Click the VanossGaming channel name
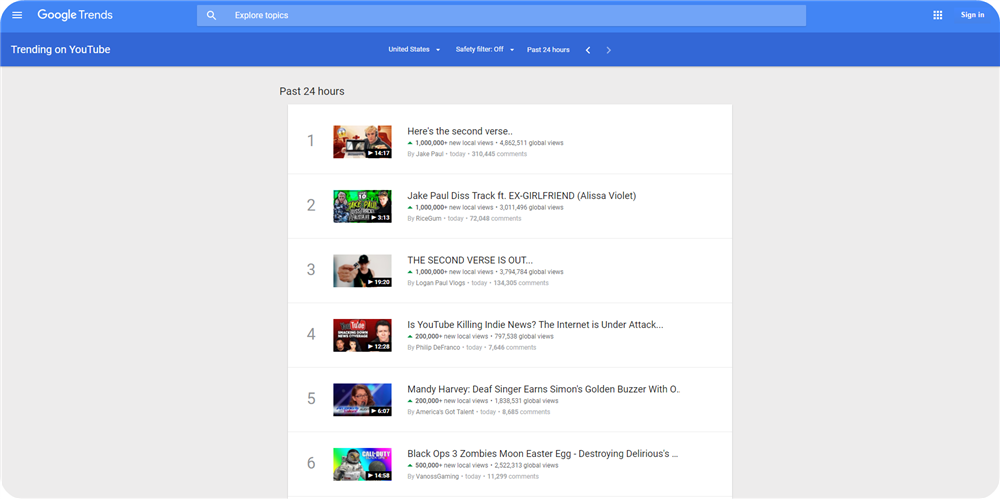The width and height of the screenshot is (1000, 499). [x=437, y=477]
